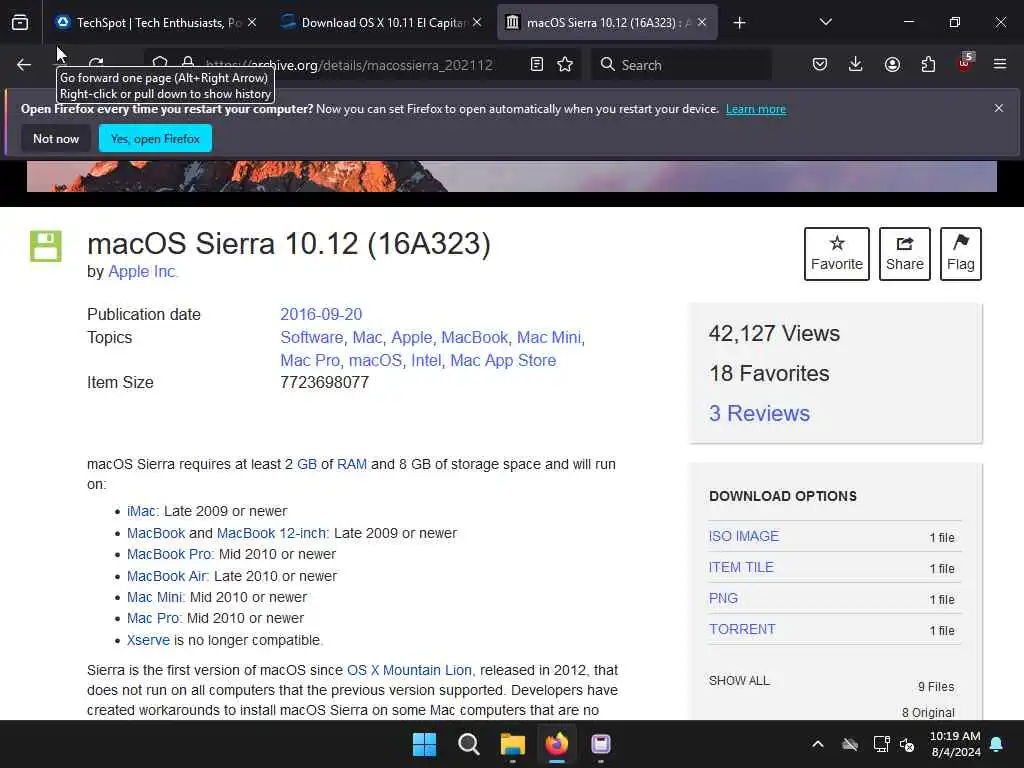Open new tab with plus button

tap(739, 23)
